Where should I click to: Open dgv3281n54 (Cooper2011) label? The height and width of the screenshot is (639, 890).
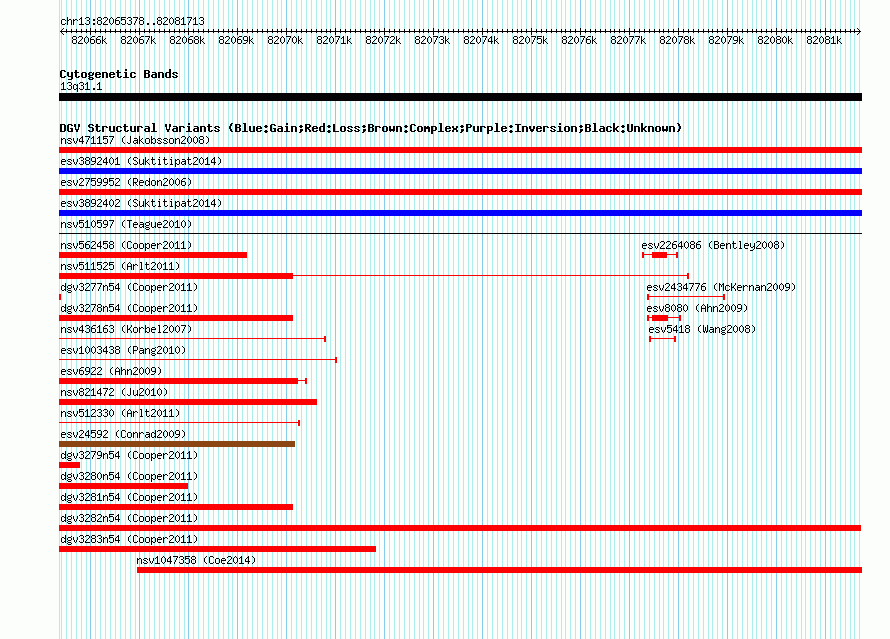pos(129,497)
